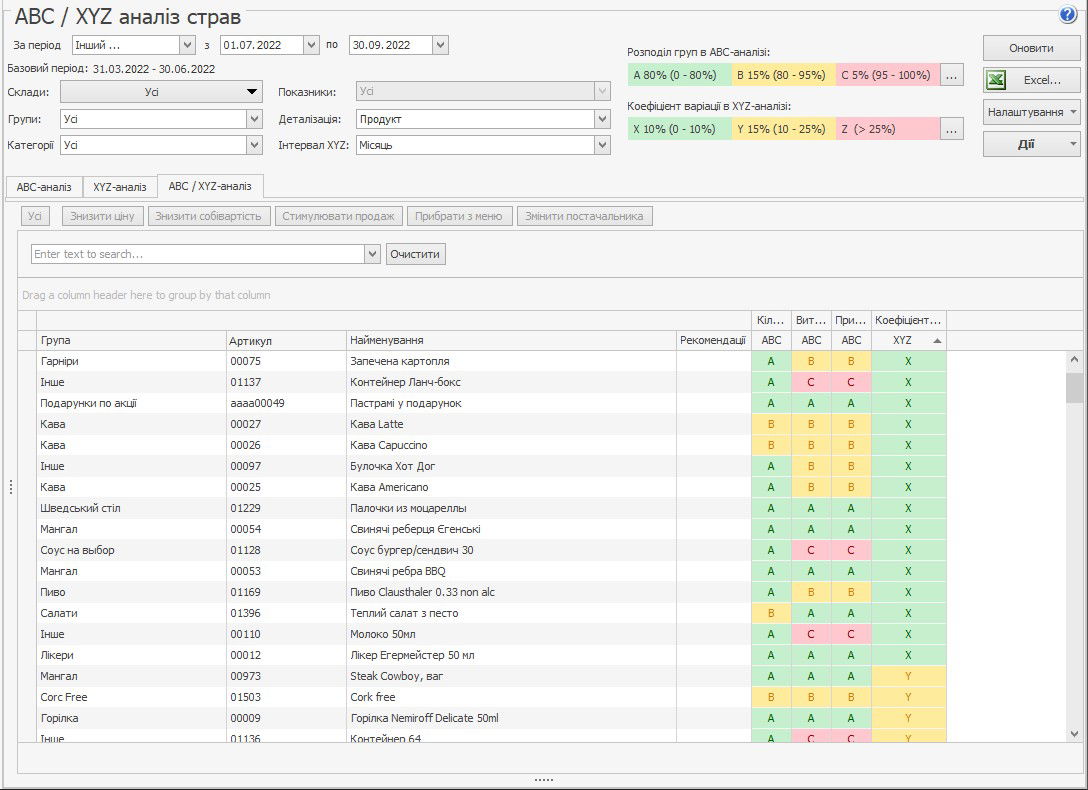Open the Дії dropdown button
1088x790 pixels.
coord(1031,144)
